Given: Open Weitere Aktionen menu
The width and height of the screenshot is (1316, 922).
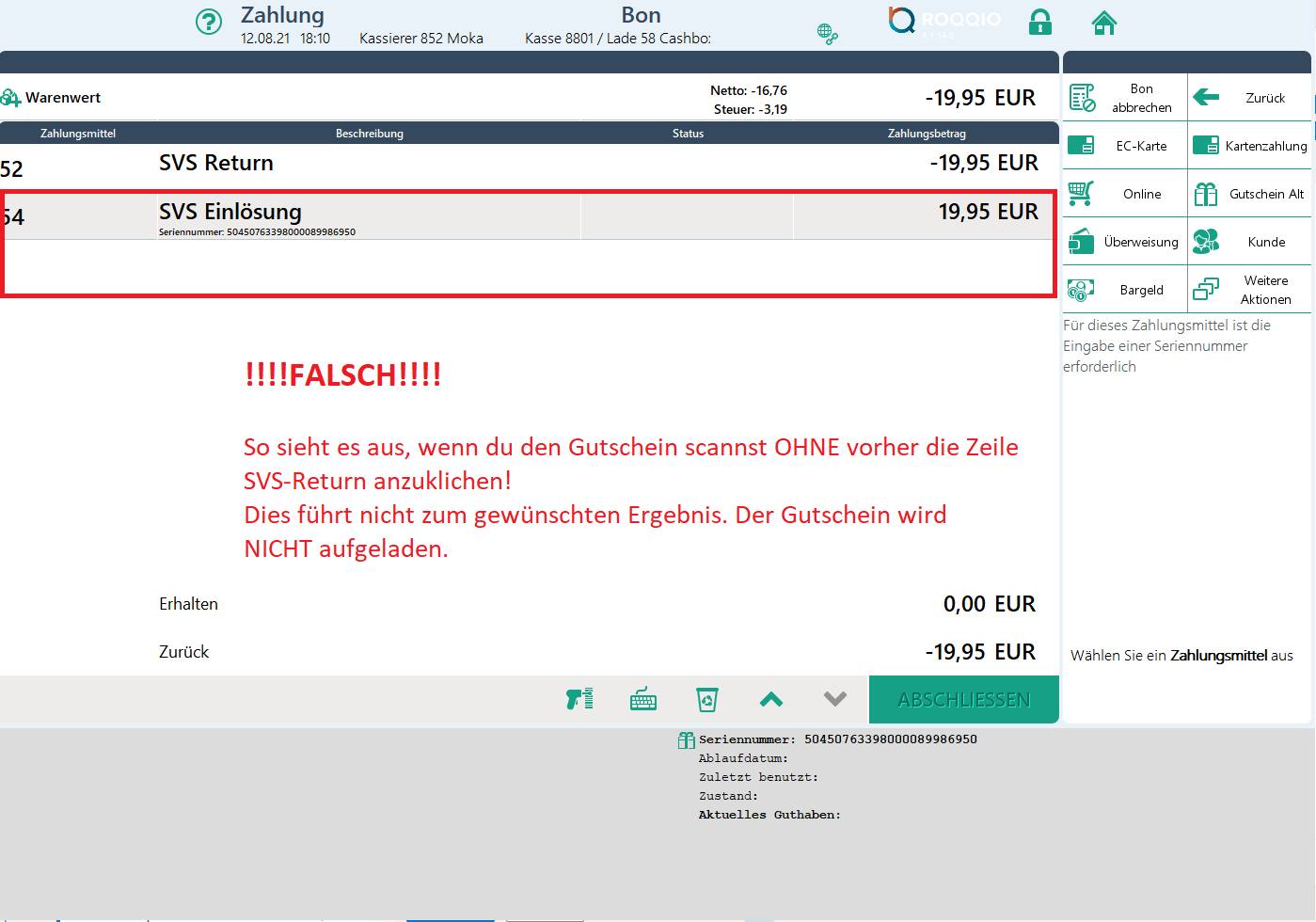Looking at the screenshot, I should point(1249,290).
